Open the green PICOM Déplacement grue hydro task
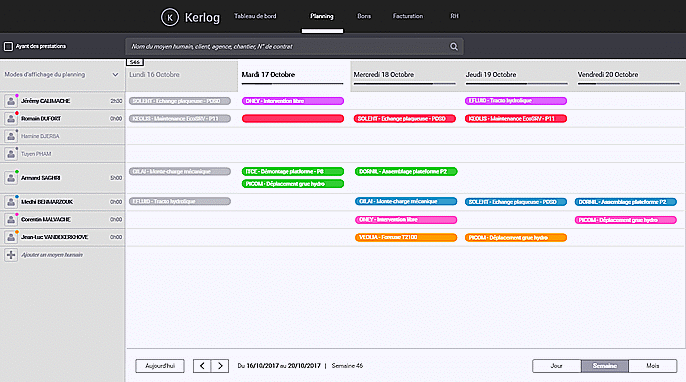The width and height of the screenshot is (686, 382). (293, 184)
